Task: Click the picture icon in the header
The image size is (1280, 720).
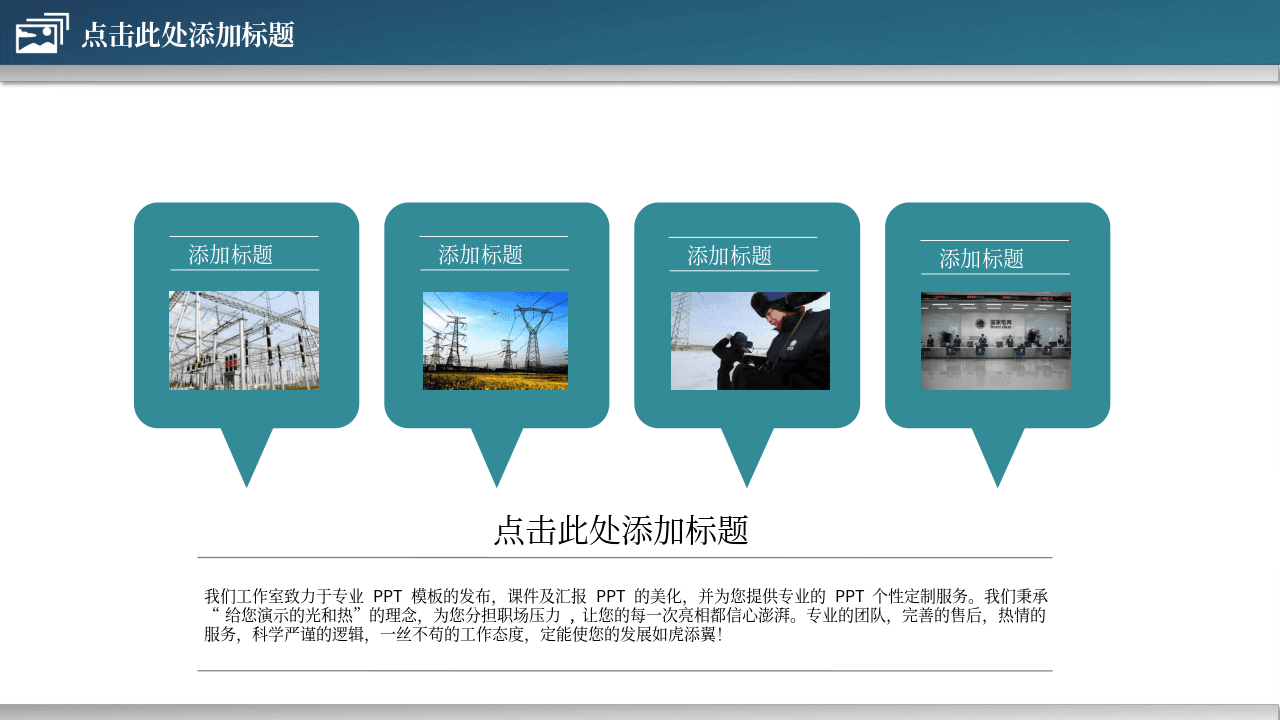Action: tap(42, 33)
